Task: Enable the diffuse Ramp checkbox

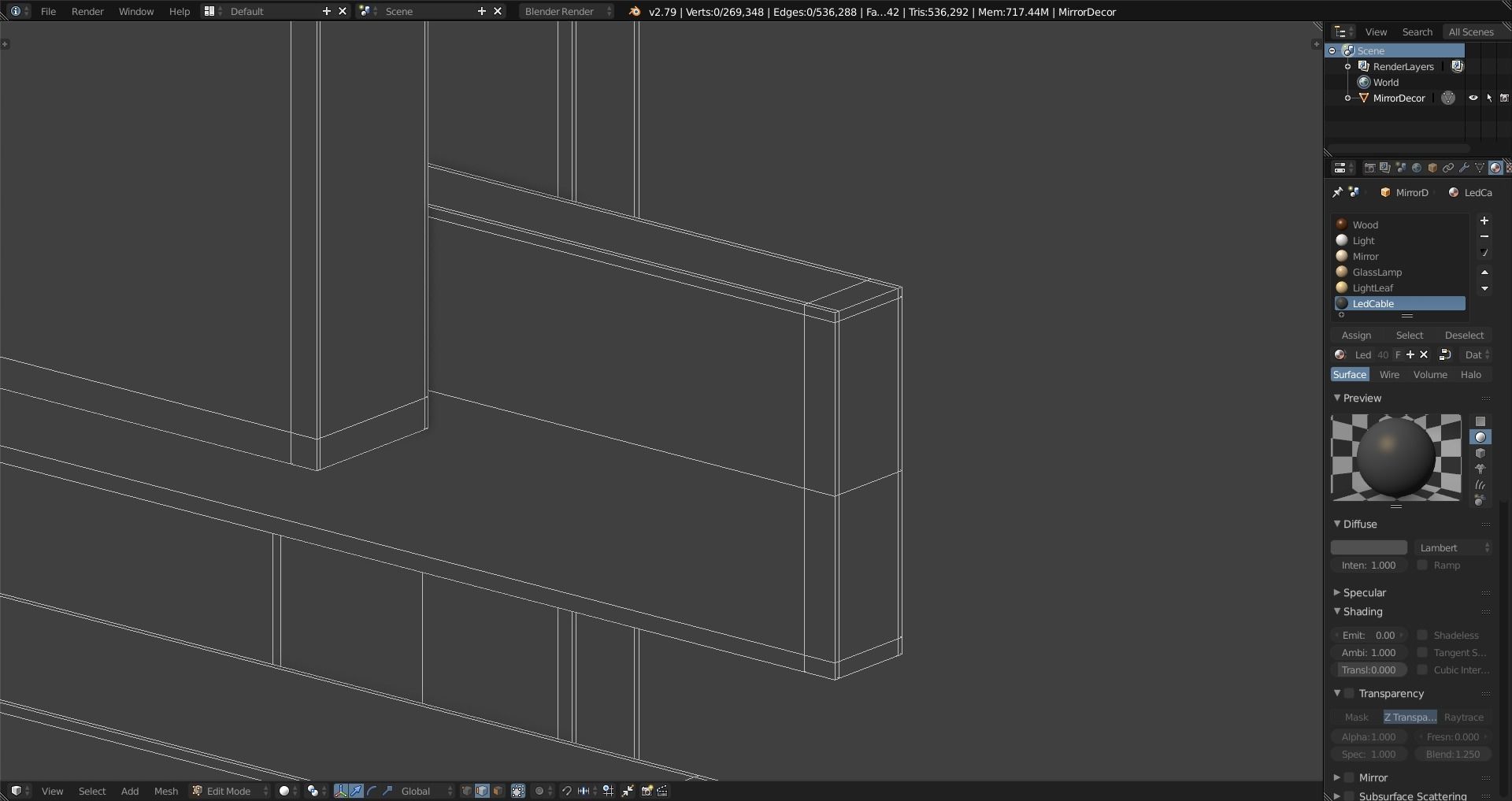Action: tap(1422, 565)
